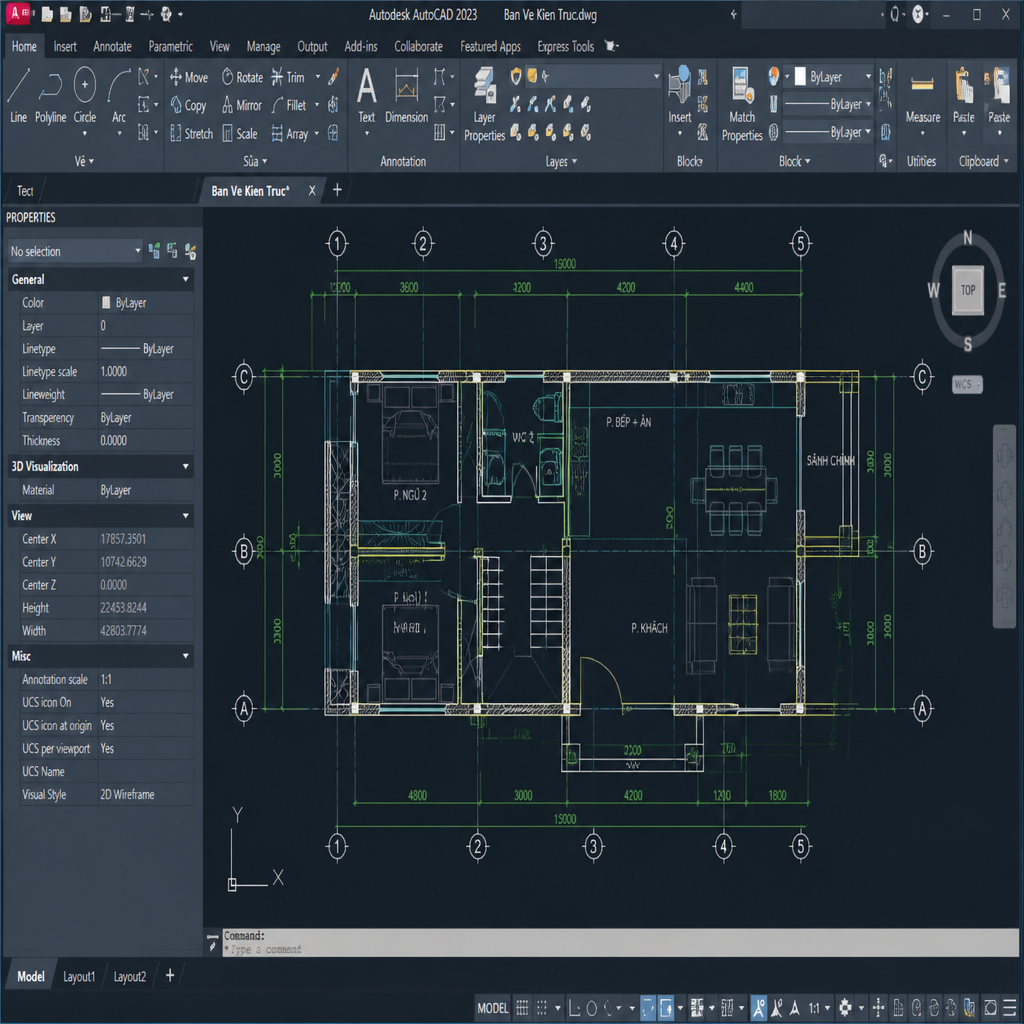Click the navigation bar on right edge
Image resolution: width=1024 pixels, height=1024 pixels.
(x=1004, y=526)
